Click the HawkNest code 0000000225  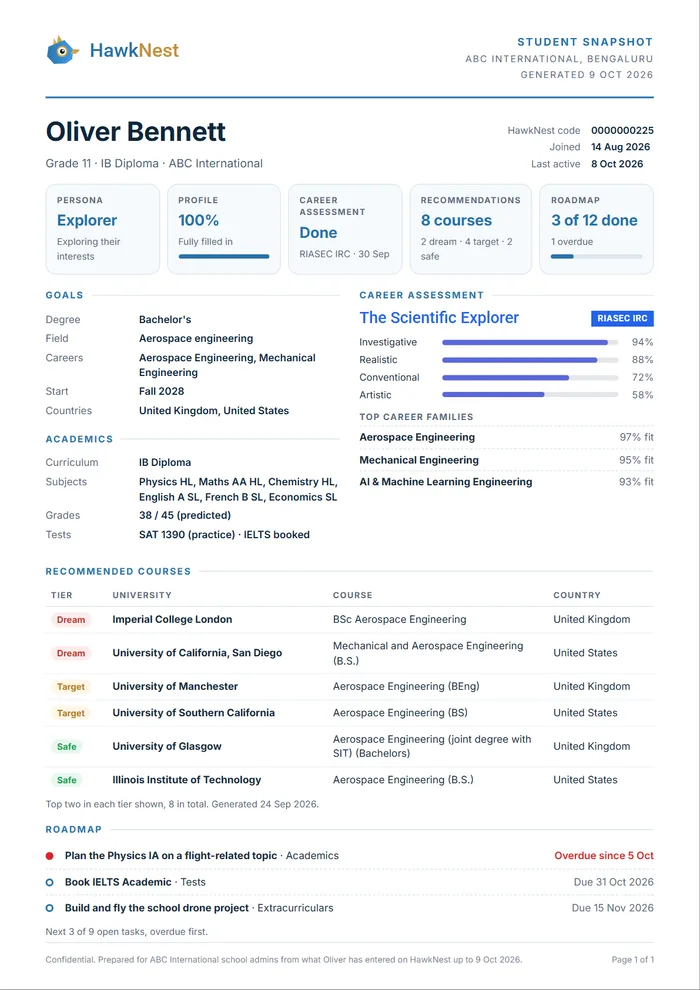622,131
